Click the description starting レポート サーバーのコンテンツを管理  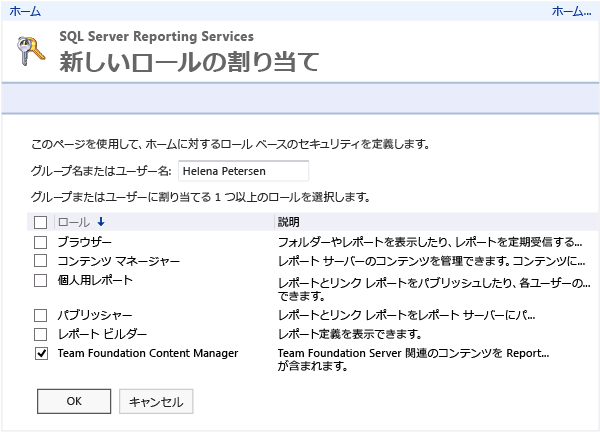point(432,261)
